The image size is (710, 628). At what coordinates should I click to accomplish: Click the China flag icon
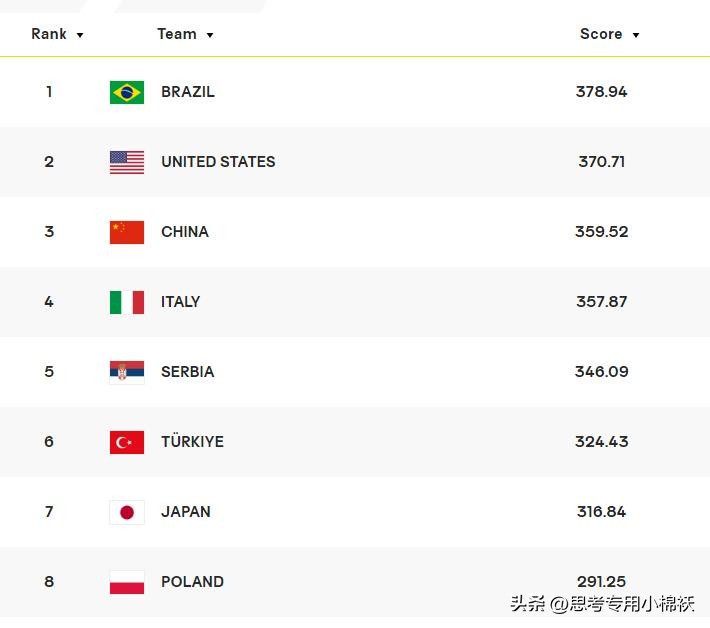(127, 232)
